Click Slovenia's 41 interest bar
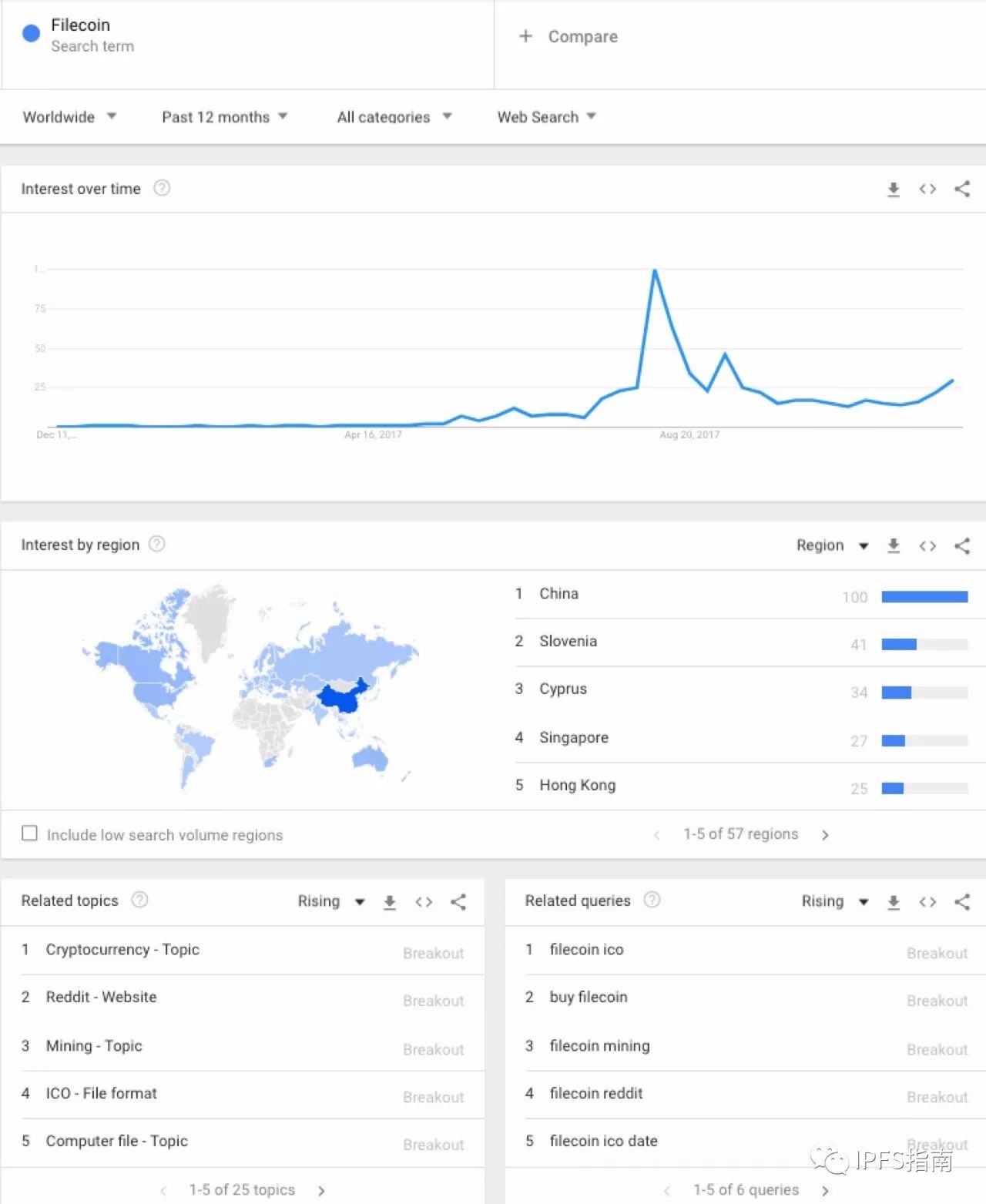 coord(924,645)
